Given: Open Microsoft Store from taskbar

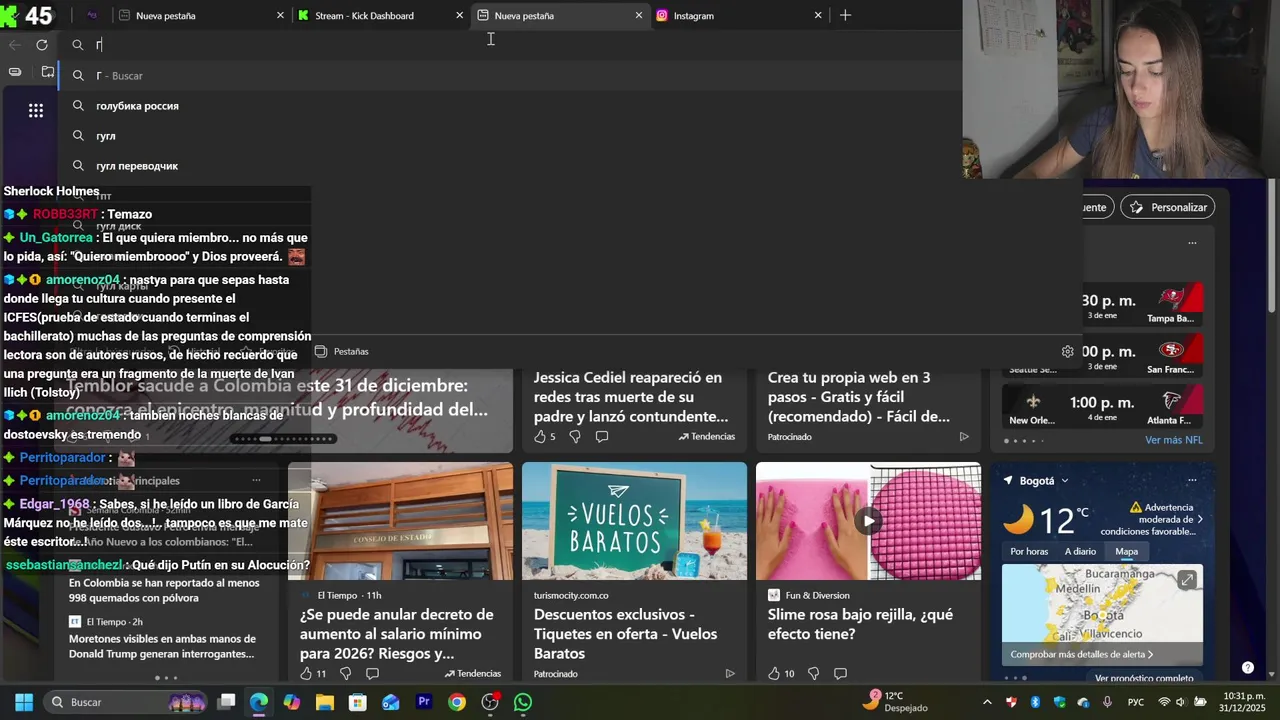Looking at the screenshot, I should pyautogui.click(x=357, y=702).
